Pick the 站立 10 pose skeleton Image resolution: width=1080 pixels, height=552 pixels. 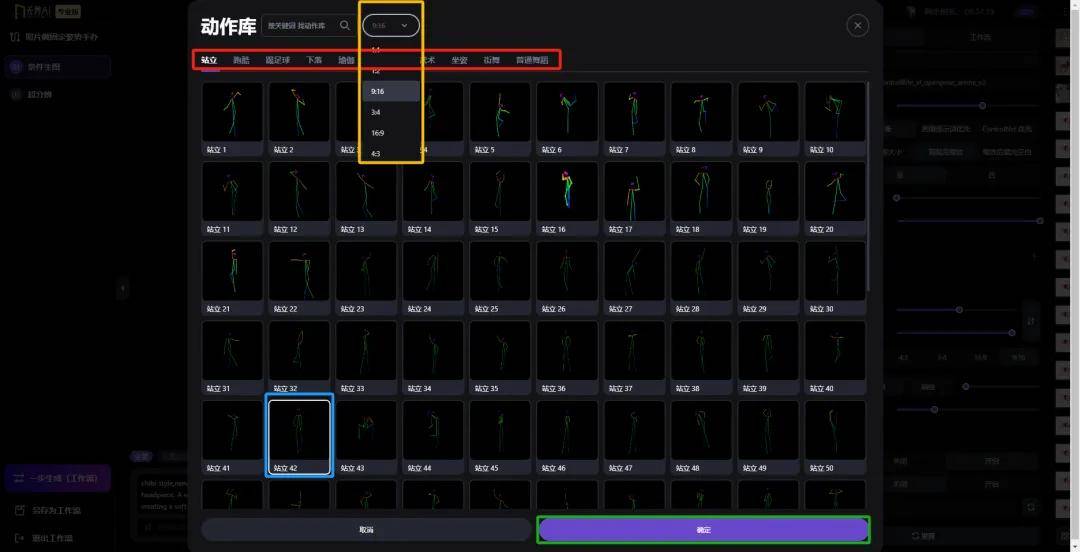point(835,112)
